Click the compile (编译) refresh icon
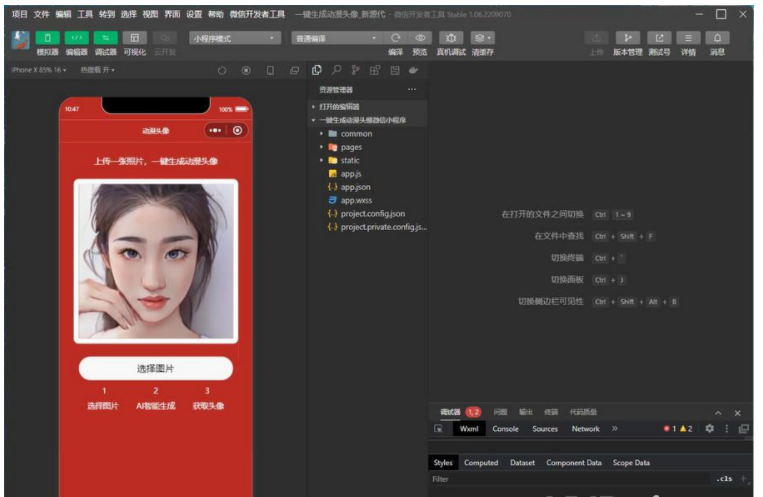763x497 pixels. pyautogui.click(x=396, y=38)
